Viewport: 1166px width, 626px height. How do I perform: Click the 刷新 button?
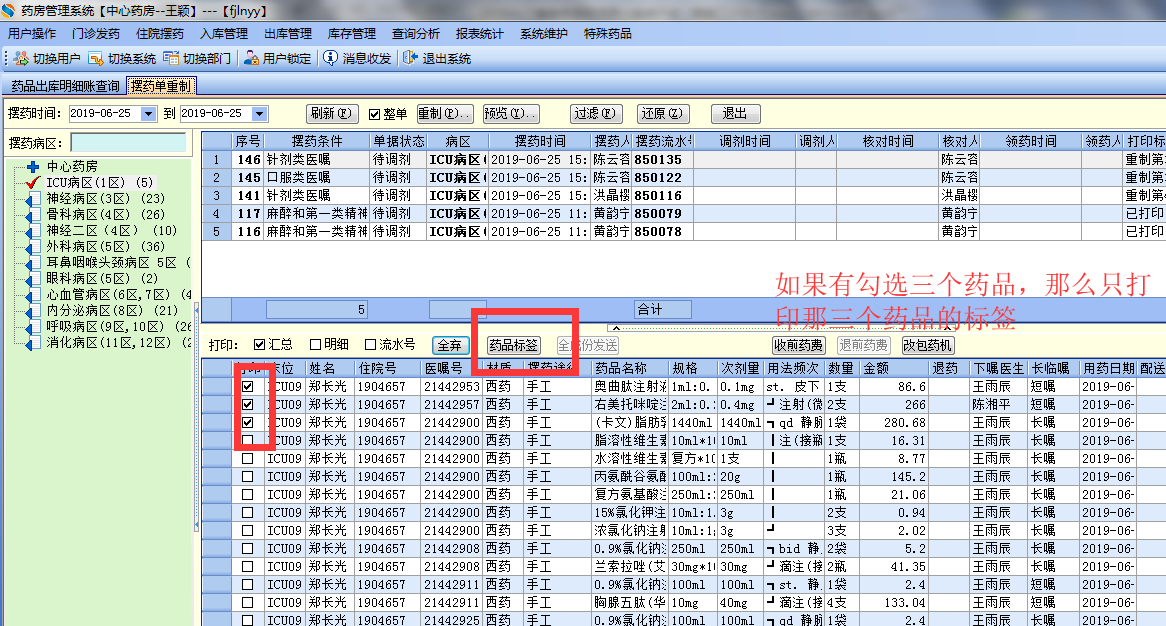(331, 114)
